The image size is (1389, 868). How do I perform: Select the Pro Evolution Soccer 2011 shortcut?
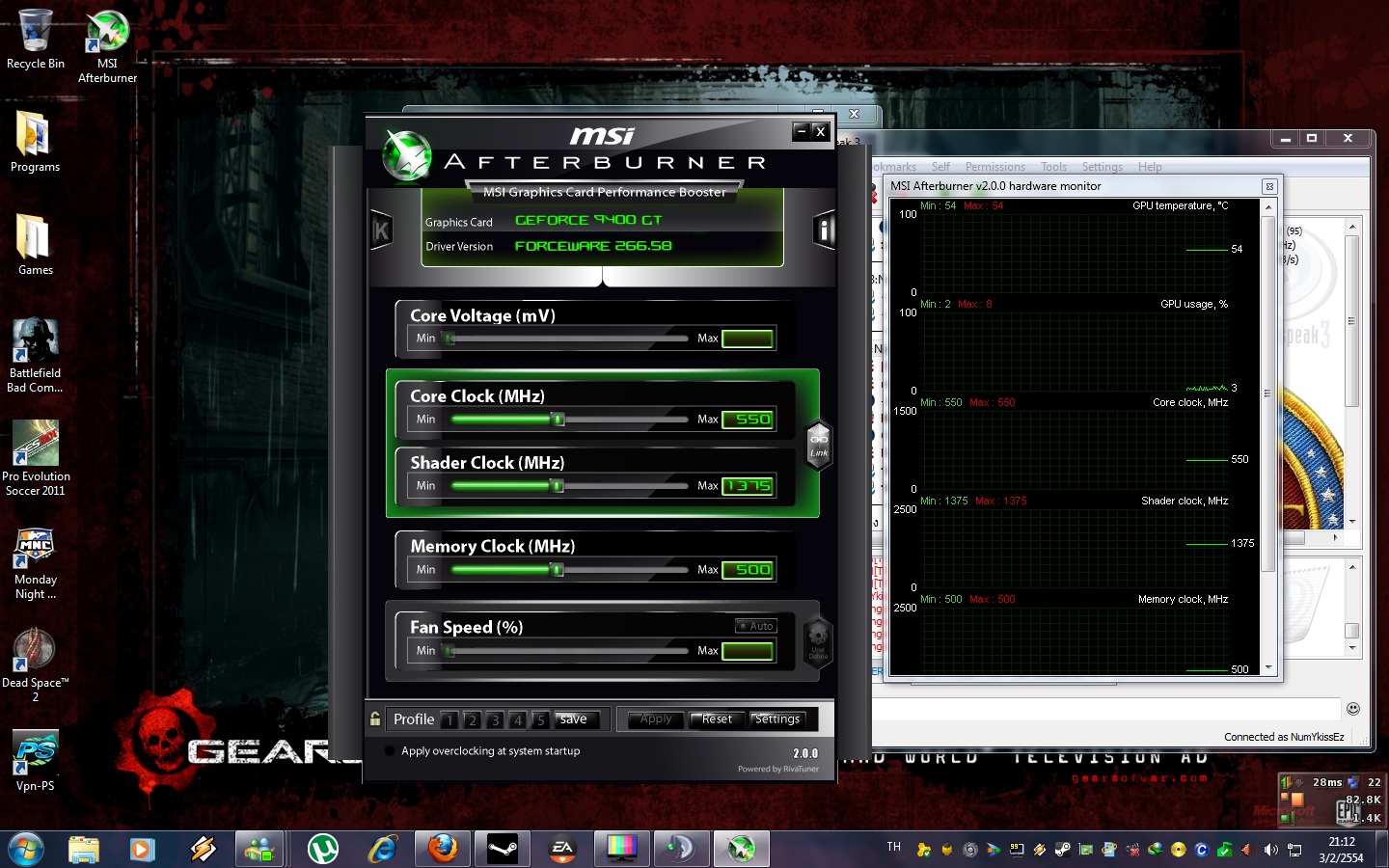point(36,458)
